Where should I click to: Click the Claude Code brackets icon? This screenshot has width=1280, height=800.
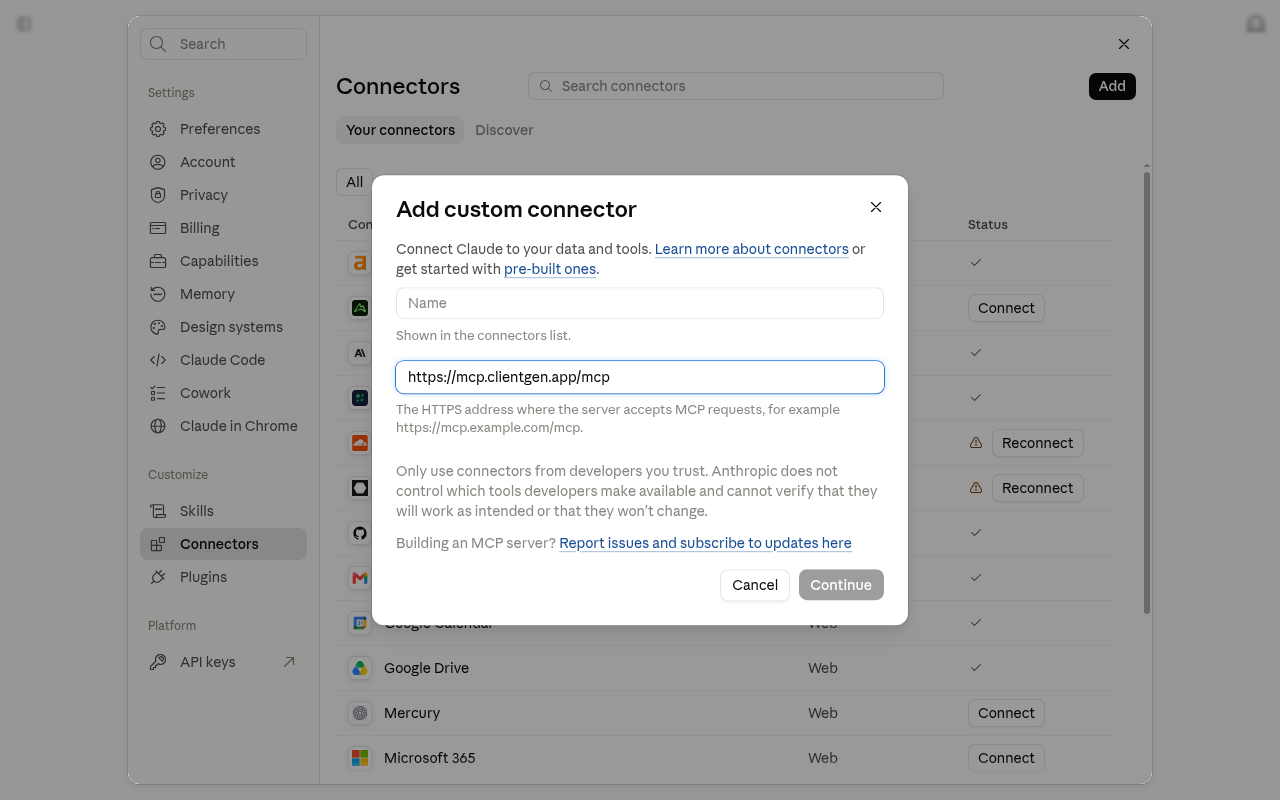pyautogui.click(x=158, y=360)
